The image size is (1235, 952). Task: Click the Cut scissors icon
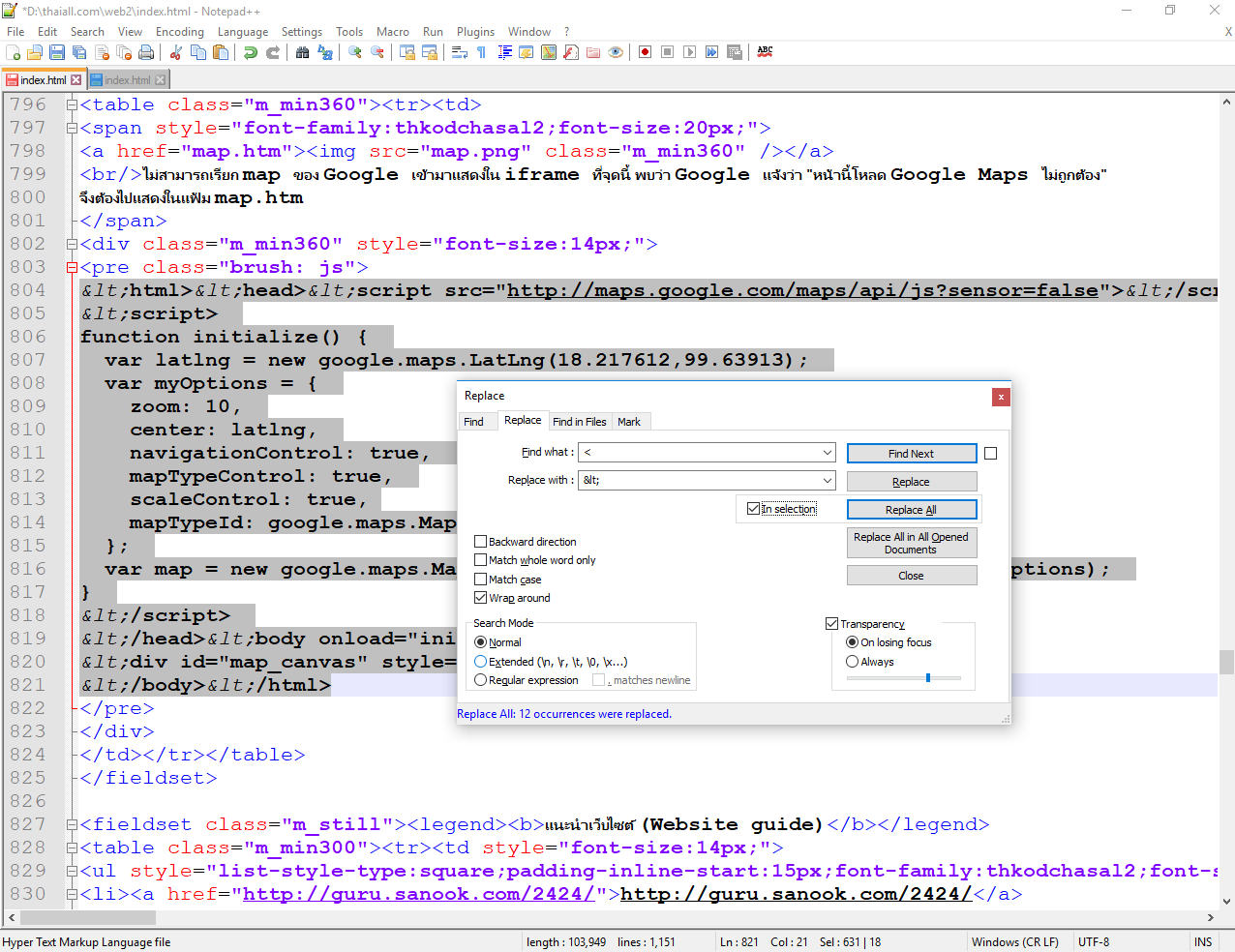[176, 52]
